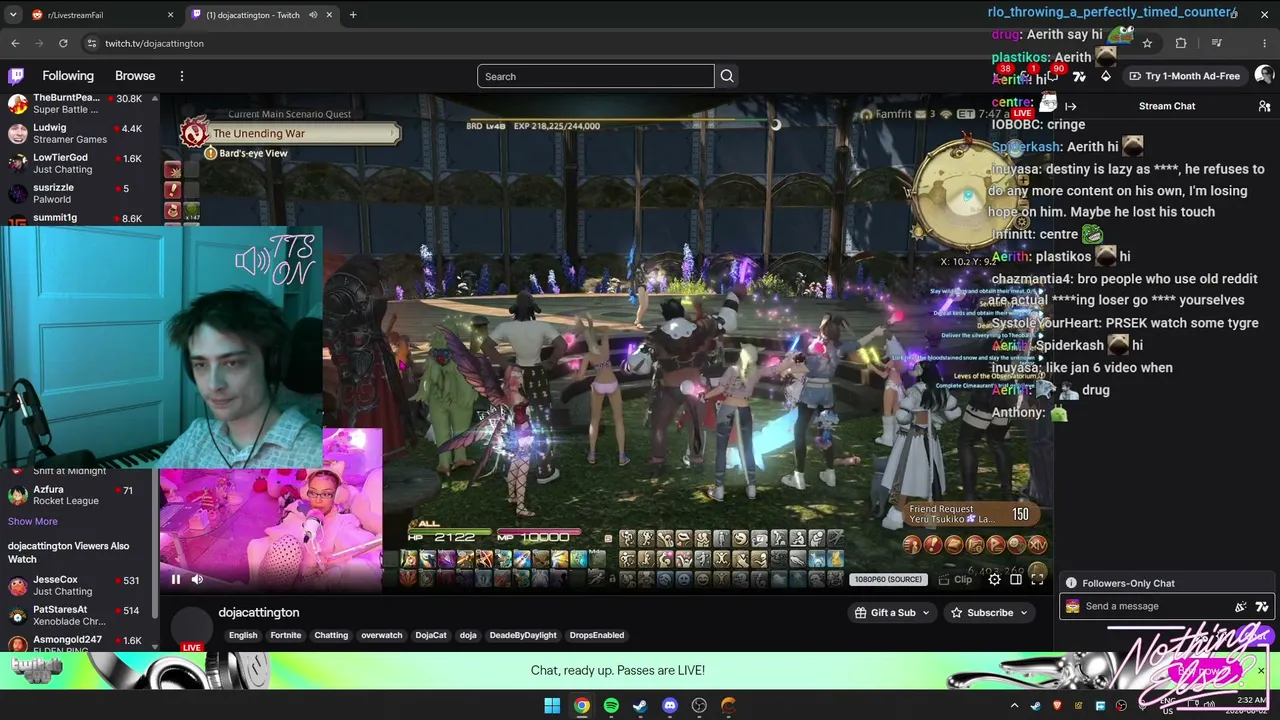This screenshot has width=1280, height=720.
Task: Click the DojaCat tag
Action: (431, 635)
